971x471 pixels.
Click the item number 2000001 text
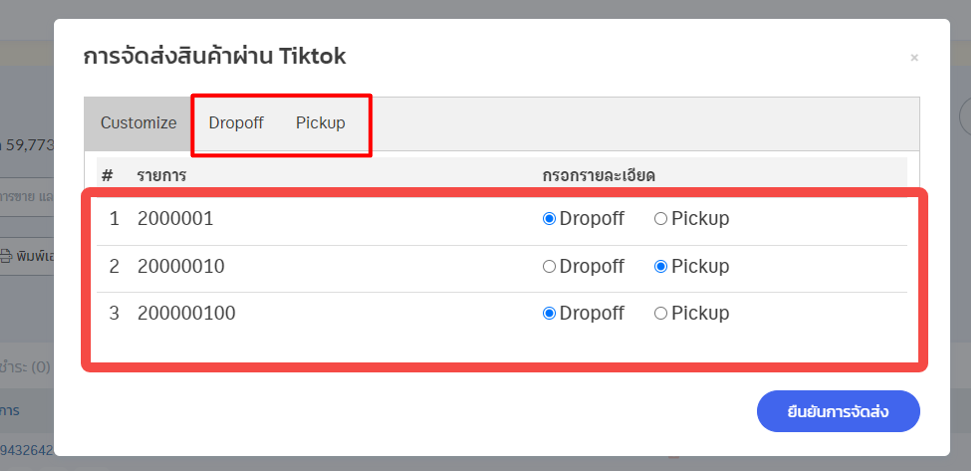175,219
